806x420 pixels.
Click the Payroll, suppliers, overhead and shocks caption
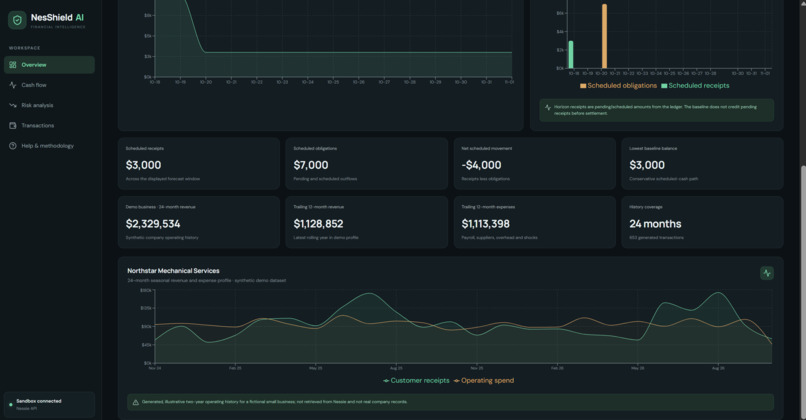point(500,238)
